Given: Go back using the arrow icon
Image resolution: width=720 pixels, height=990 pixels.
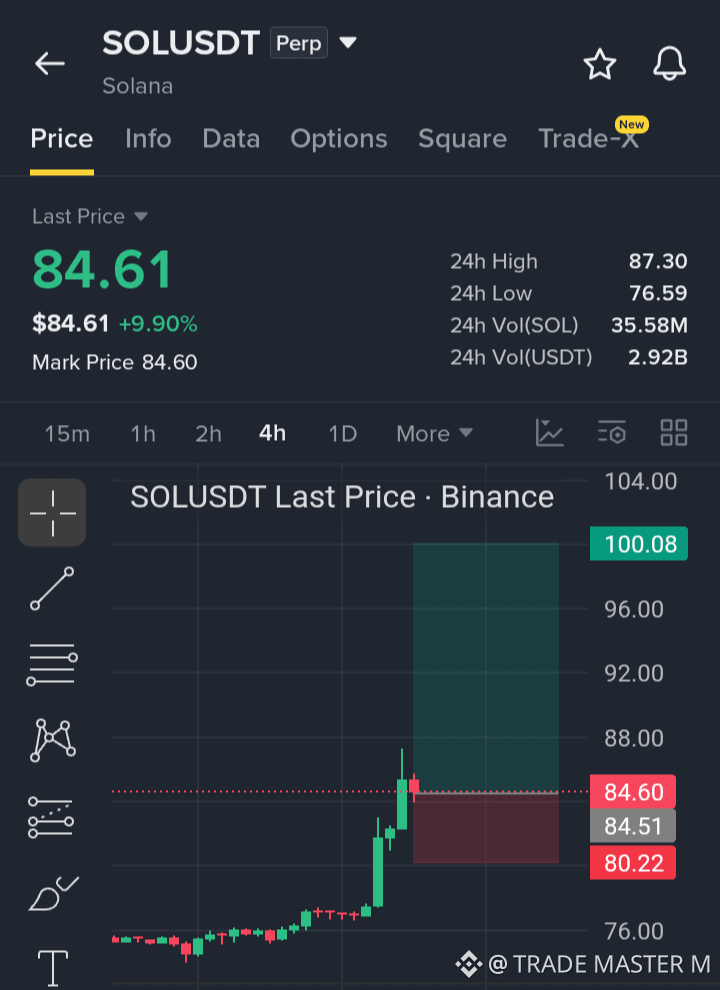Looking at the screenshot, I should pyautogui.click(x=50, y=64).
